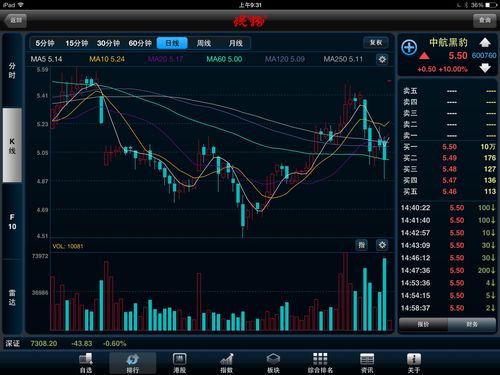Open 关于 about info icon
Viewport: 500px width, 375px height.
(414, 363)
